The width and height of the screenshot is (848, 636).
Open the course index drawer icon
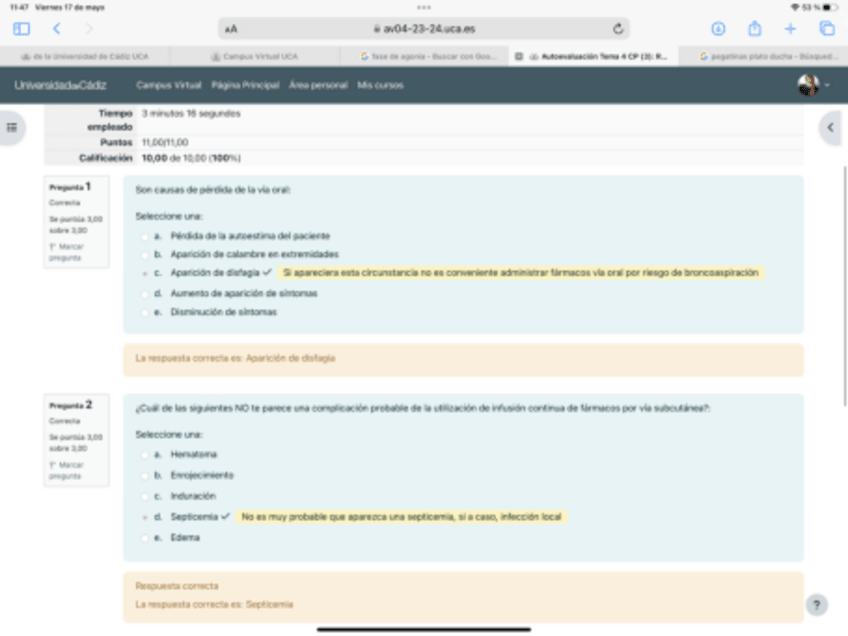(x=12, y=128)
